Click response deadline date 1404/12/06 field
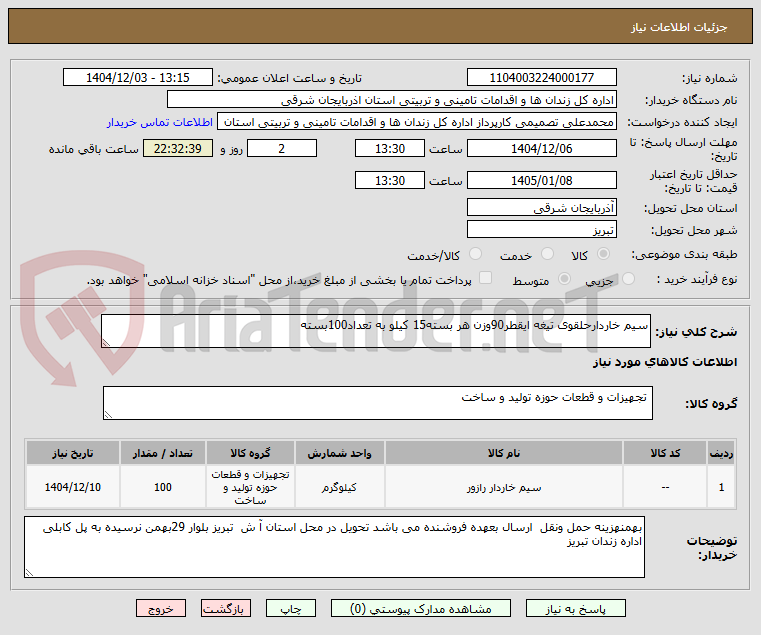761x635 pixels. [x=542, y=149]
